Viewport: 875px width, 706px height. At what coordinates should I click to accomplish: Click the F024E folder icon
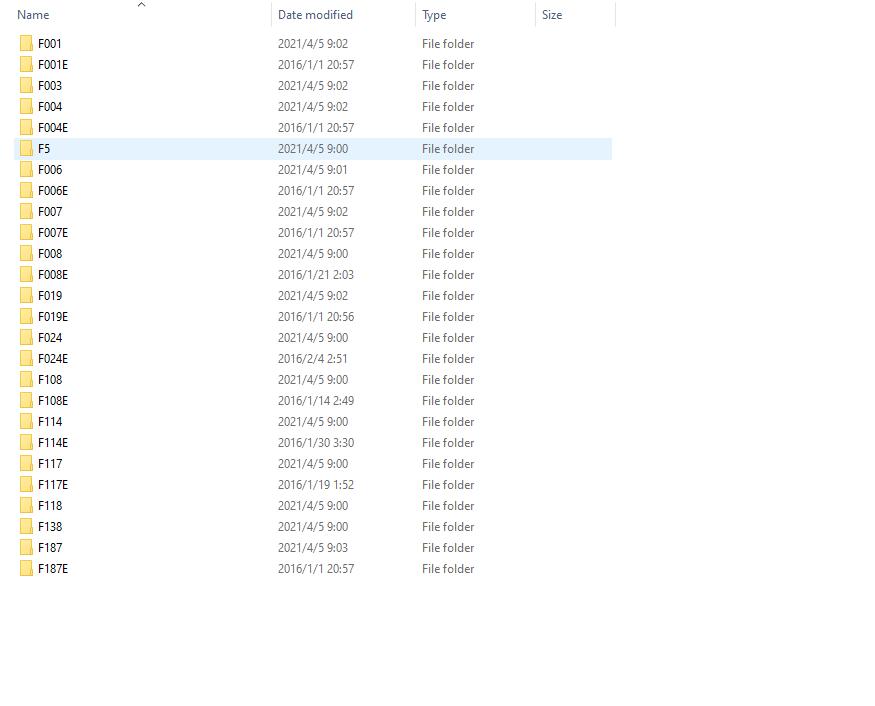pyautogui.click(x=26, y=359)
